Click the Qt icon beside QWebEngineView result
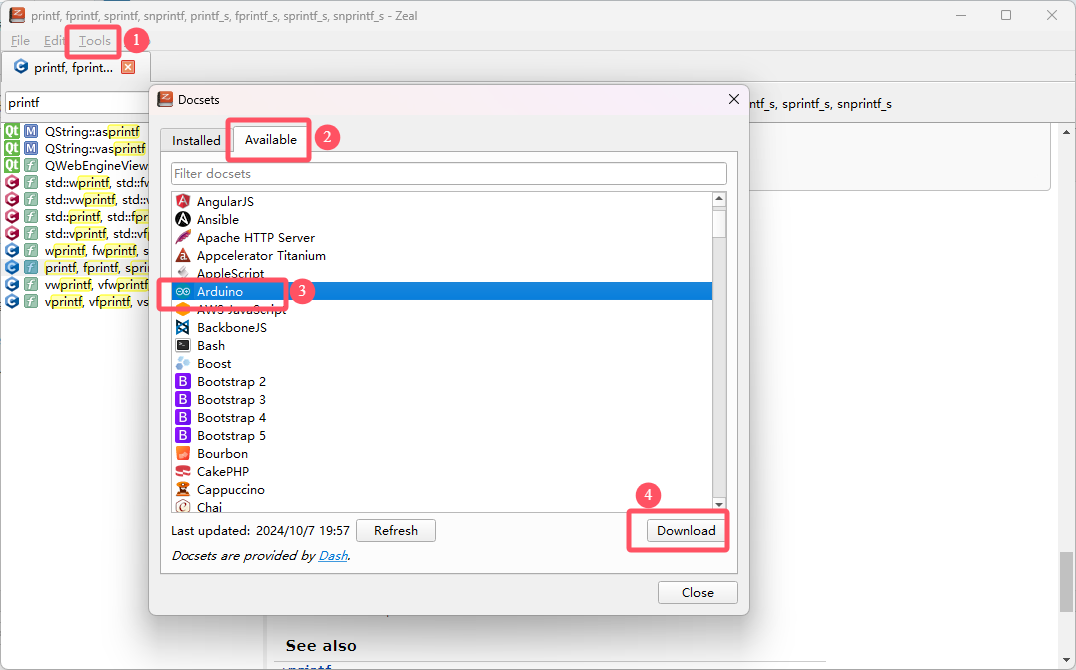Screen dimensions: 1076x670 [x=12, y=165]
